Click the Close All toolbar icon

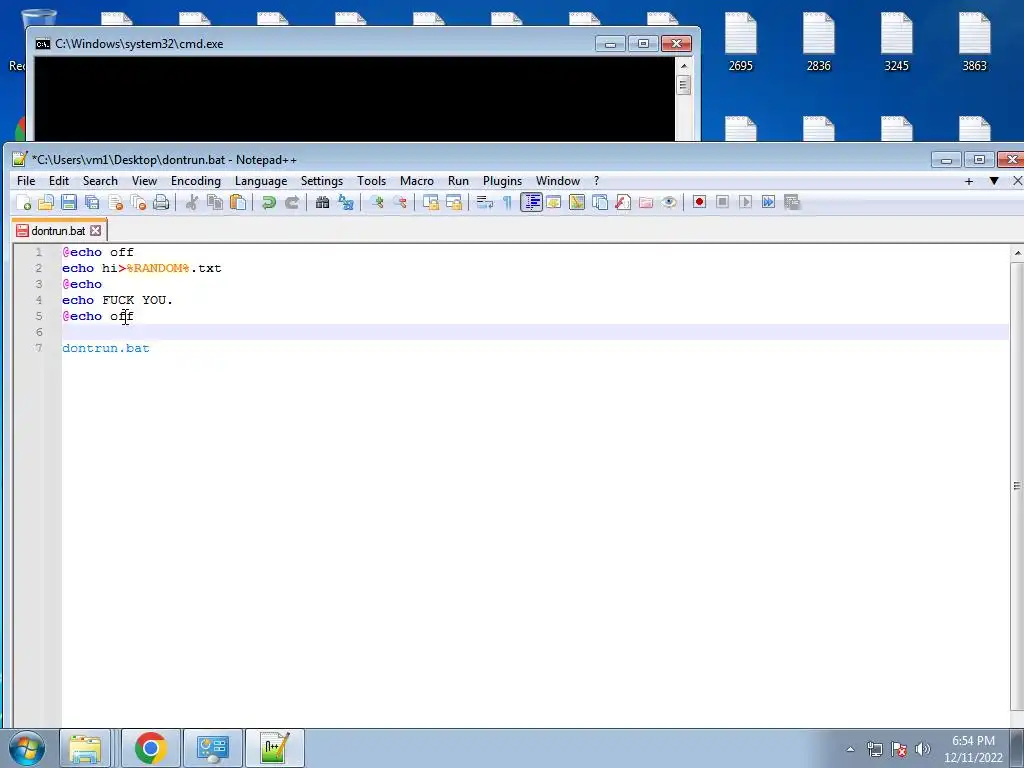coord(138,202)
